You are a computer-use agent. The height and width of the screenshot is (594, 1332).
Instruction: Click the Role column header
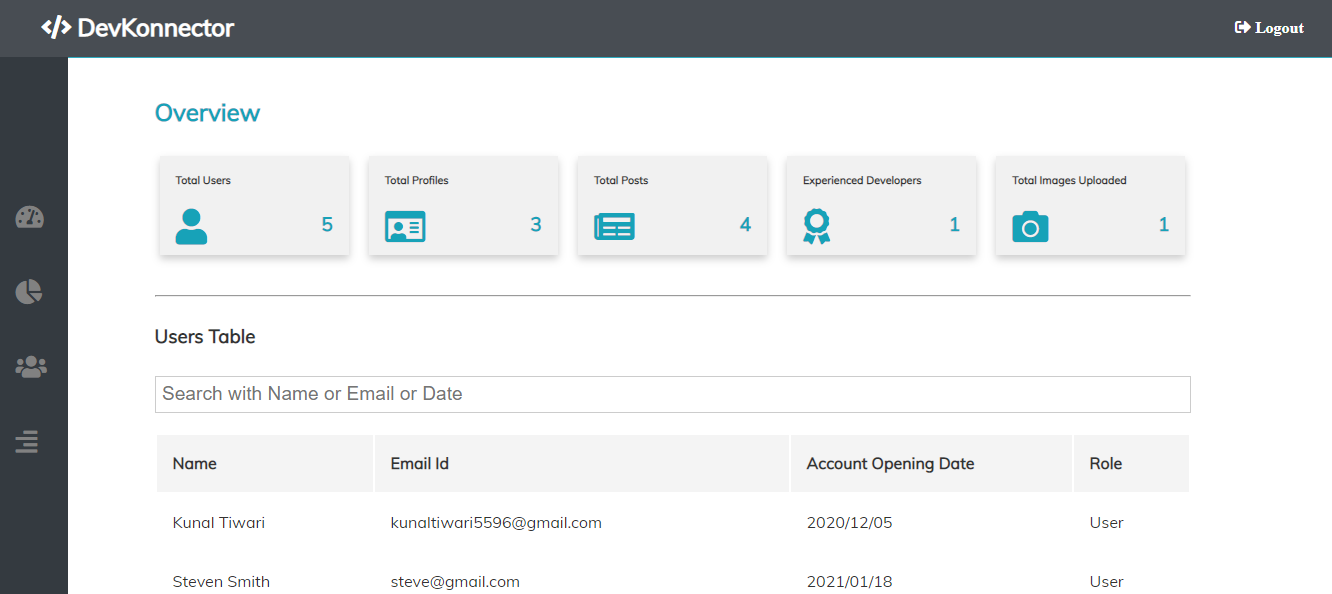click(1131, 463)
